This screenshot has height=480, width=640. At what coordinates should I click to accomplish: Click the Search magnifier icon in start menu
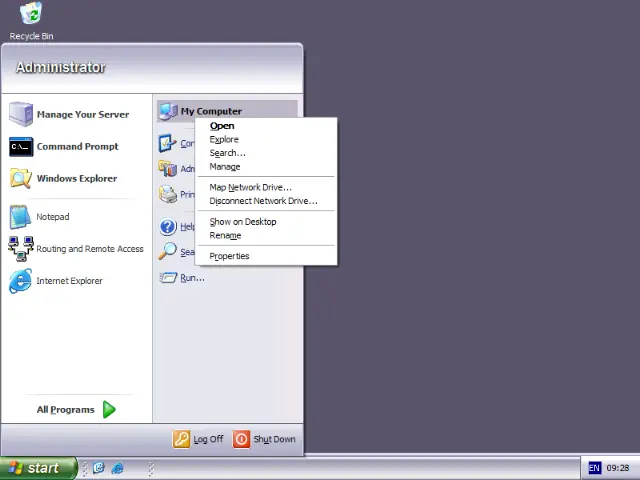click(168, 252)
